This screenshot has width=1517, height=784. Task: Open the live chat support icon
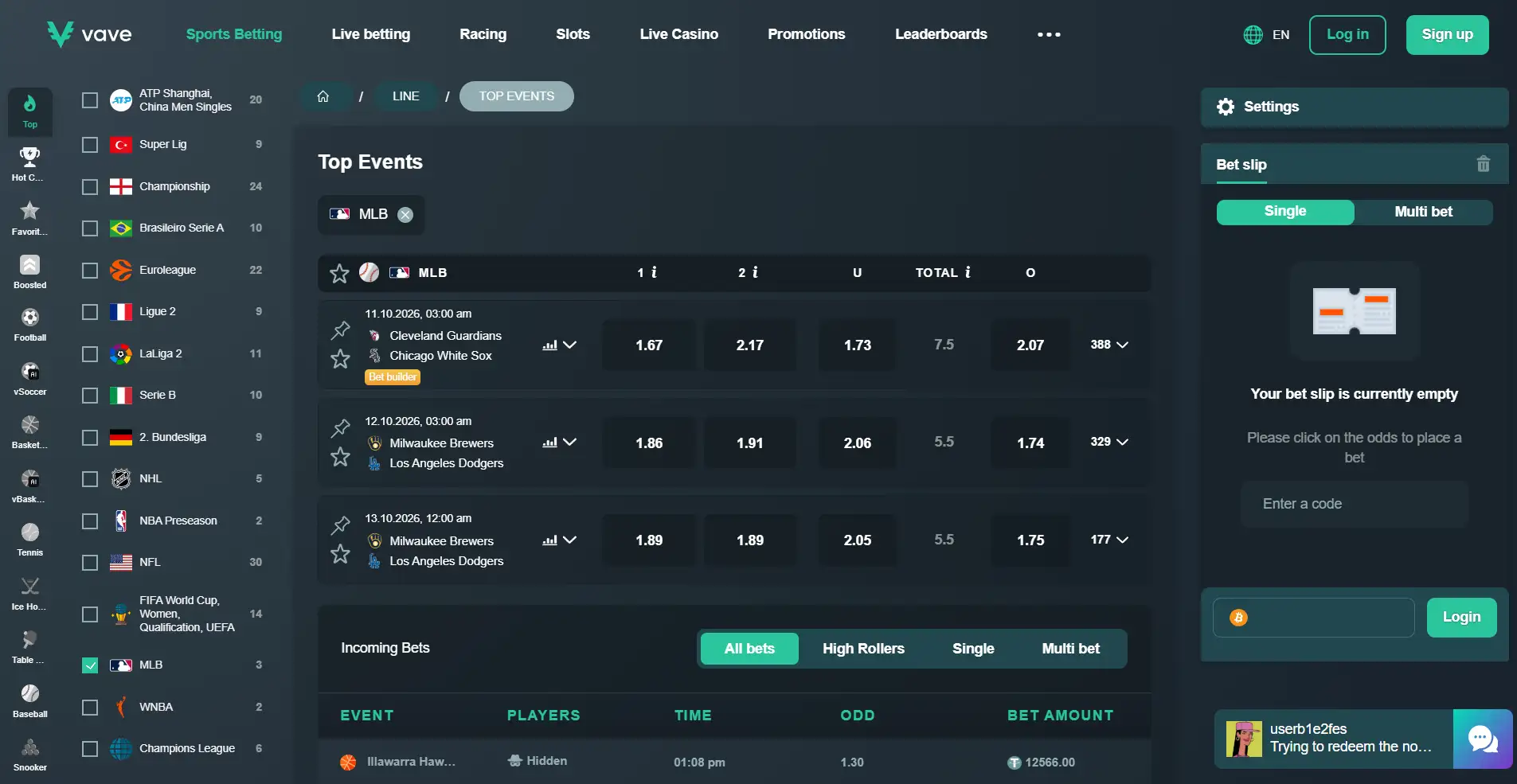point(1483,739)
